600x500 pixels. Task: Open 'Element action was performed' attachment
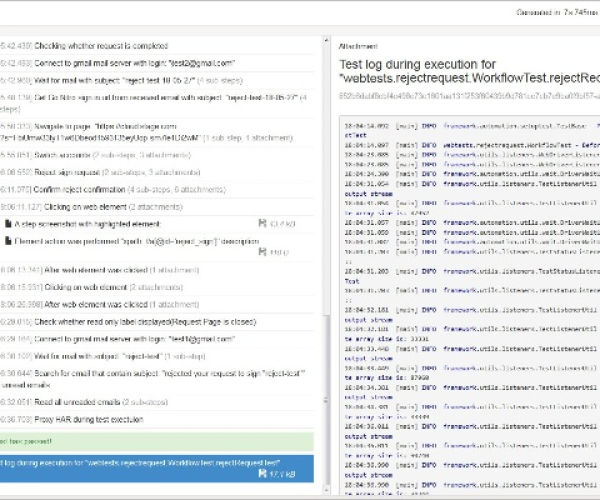[x=122, y=241]
